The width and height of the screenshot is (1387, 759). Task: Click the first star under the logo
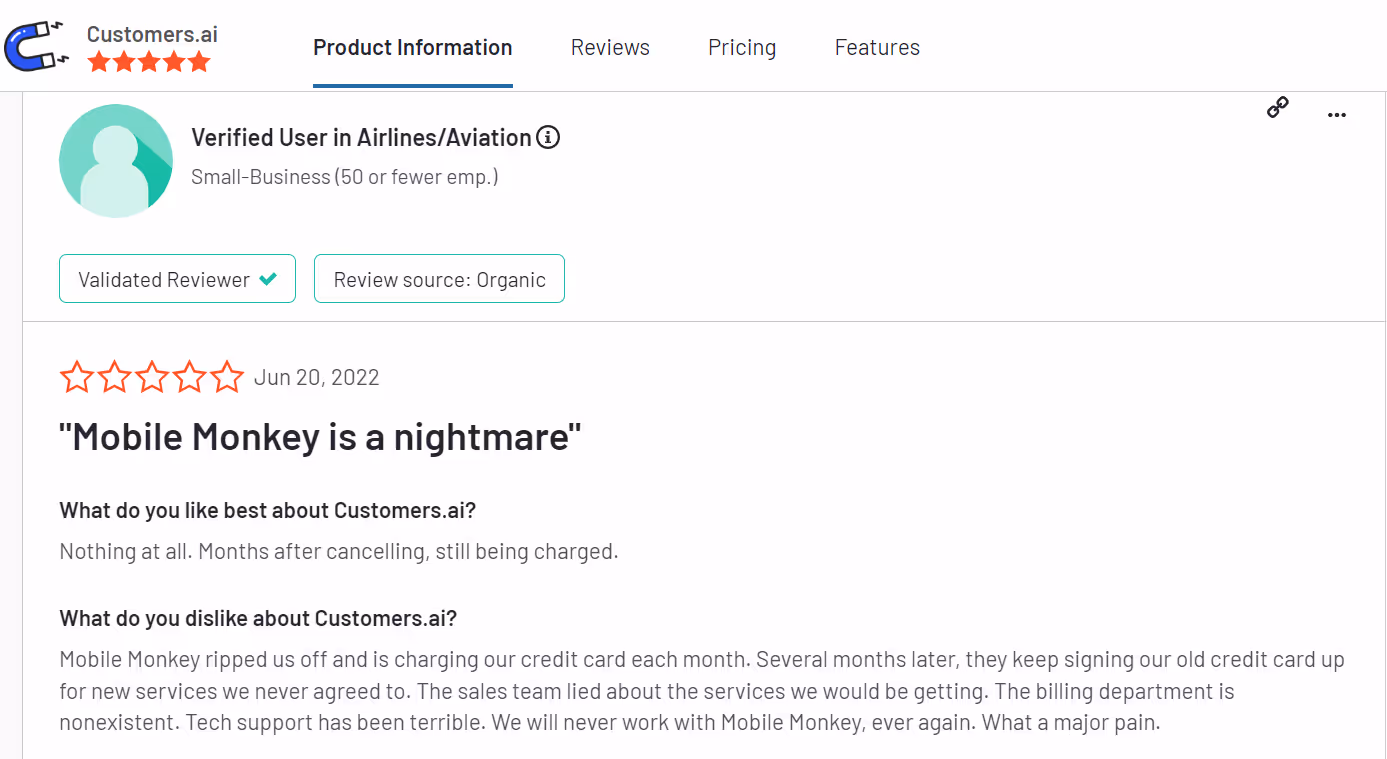coord(98,61)
